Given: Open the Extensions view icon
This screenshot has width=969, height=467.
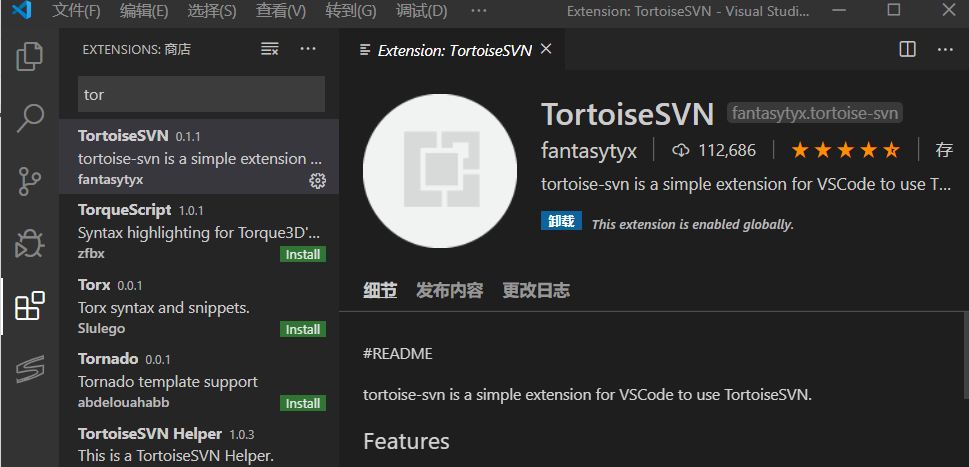Looking at the screenshot, I should pos(30,306).
